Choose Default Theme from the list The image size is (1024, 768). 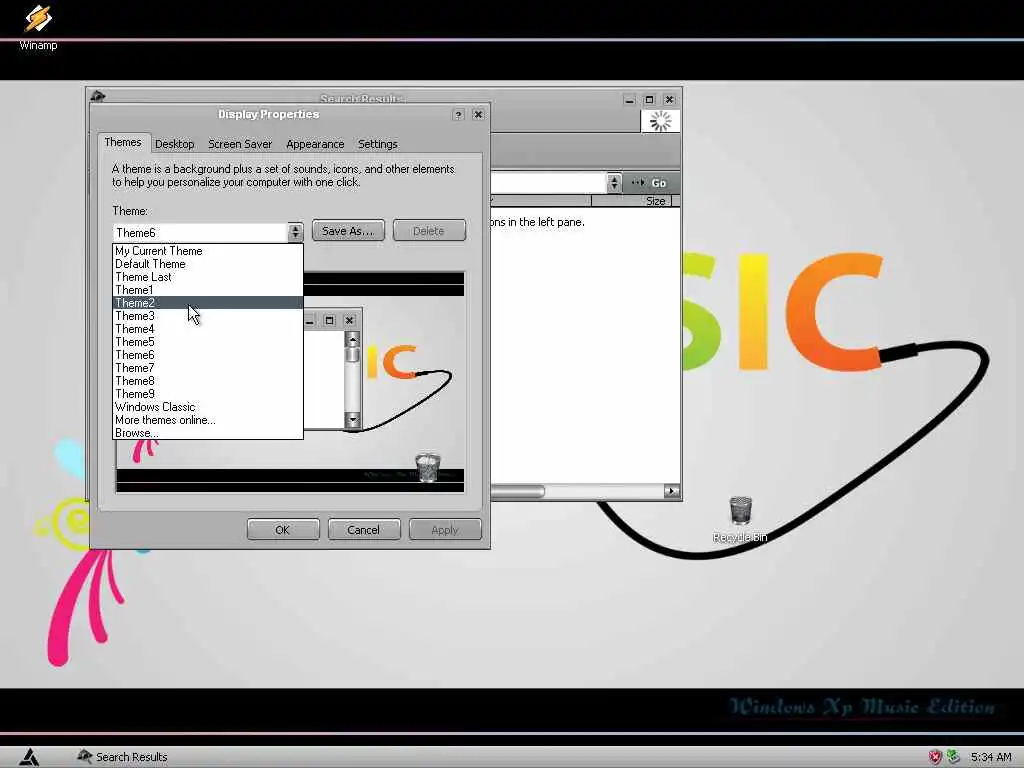[x=208, y=264]
